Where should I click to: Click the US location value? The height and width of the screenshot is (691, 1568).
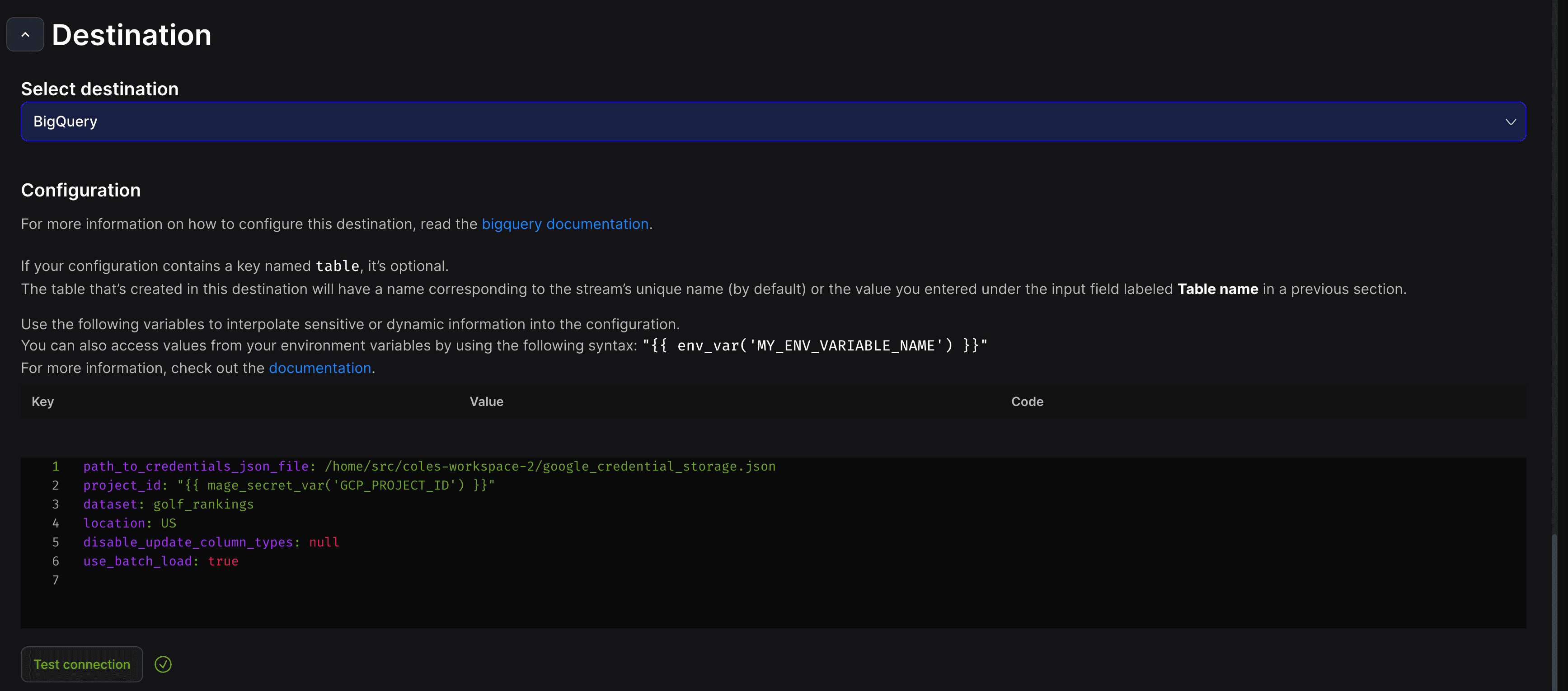coord(169,523)
